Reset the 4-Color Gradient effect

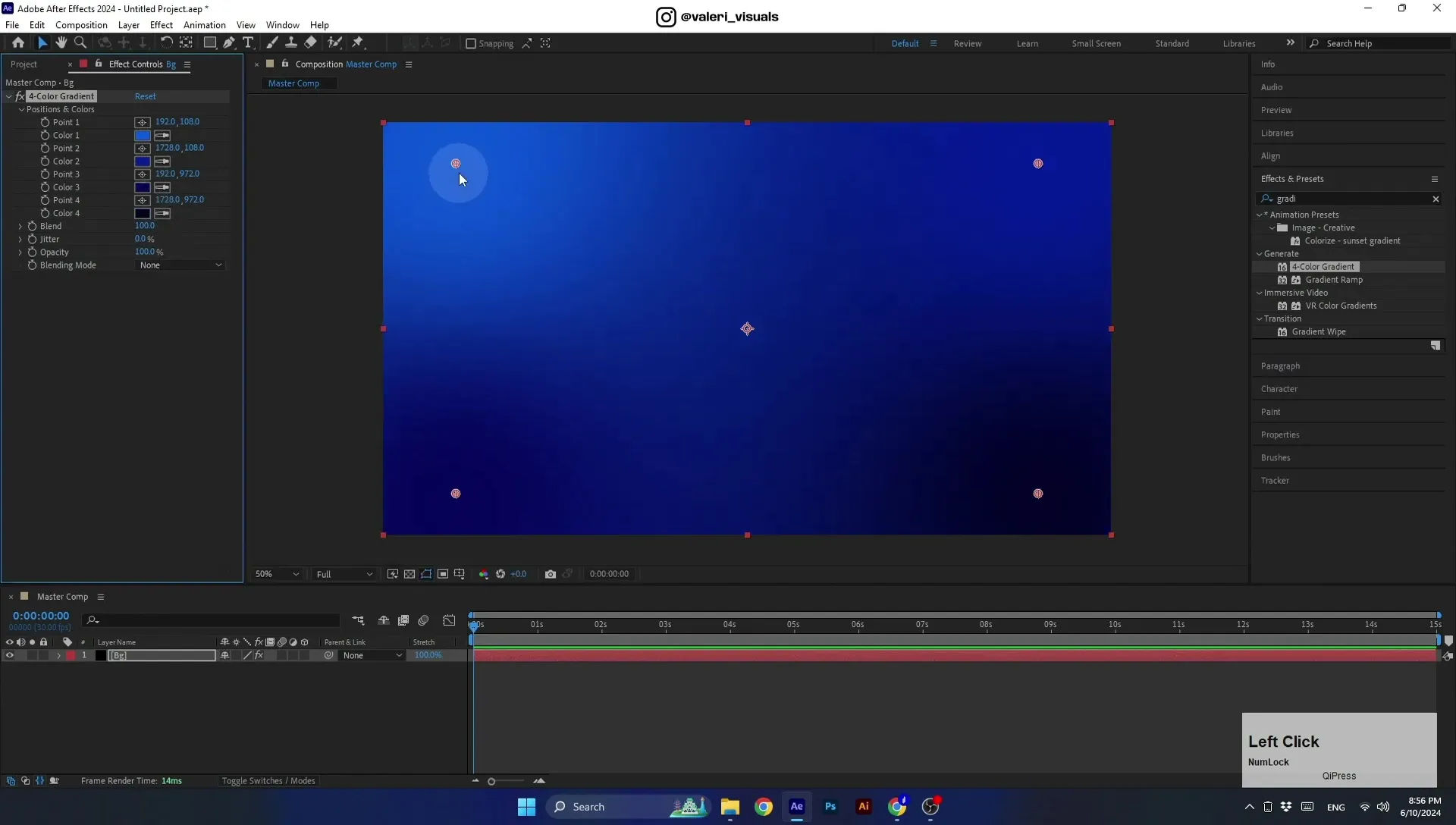point(146,96)
